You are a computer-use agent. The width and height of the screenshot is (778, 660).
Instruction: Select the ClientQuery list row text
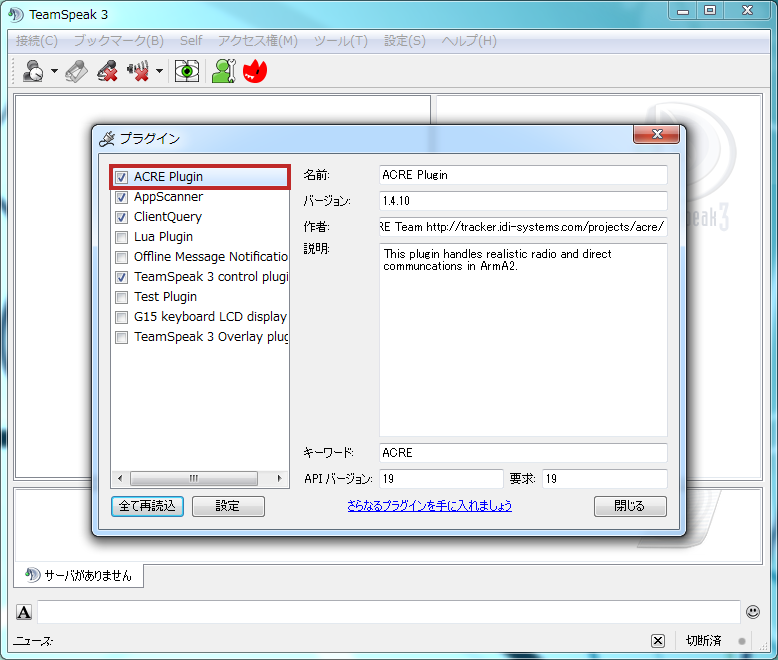(x=168, y=217)
